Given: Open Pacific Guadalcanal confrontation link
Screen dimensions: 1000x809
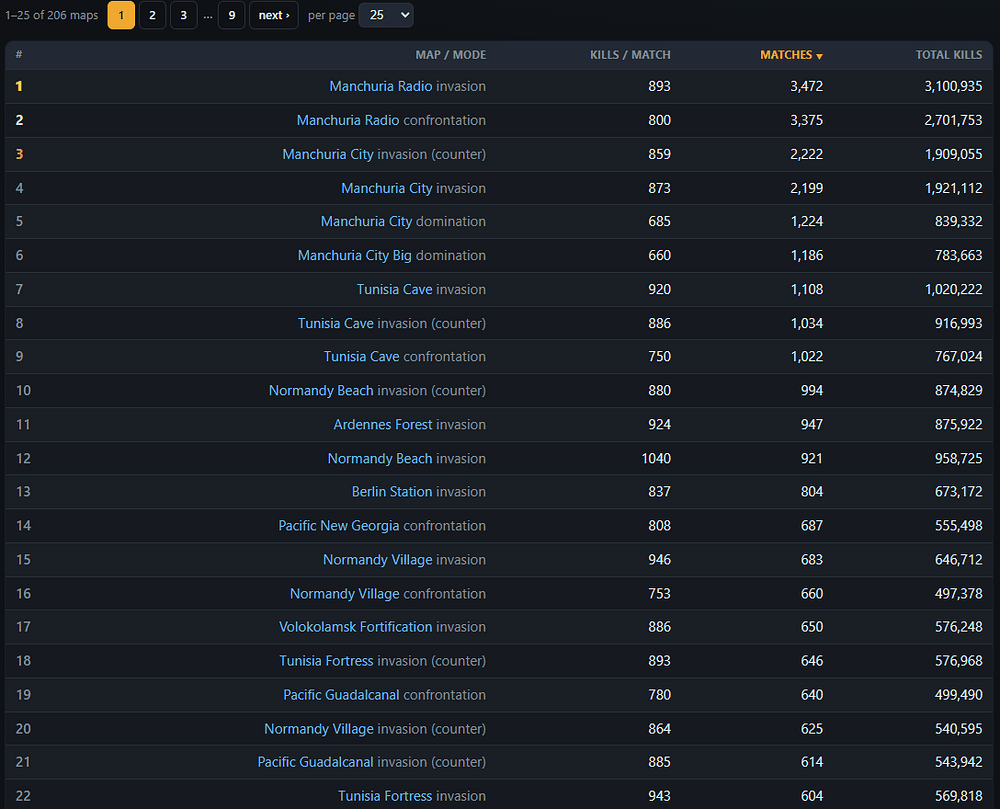Looking at the screenshot, I should (341, 695).
